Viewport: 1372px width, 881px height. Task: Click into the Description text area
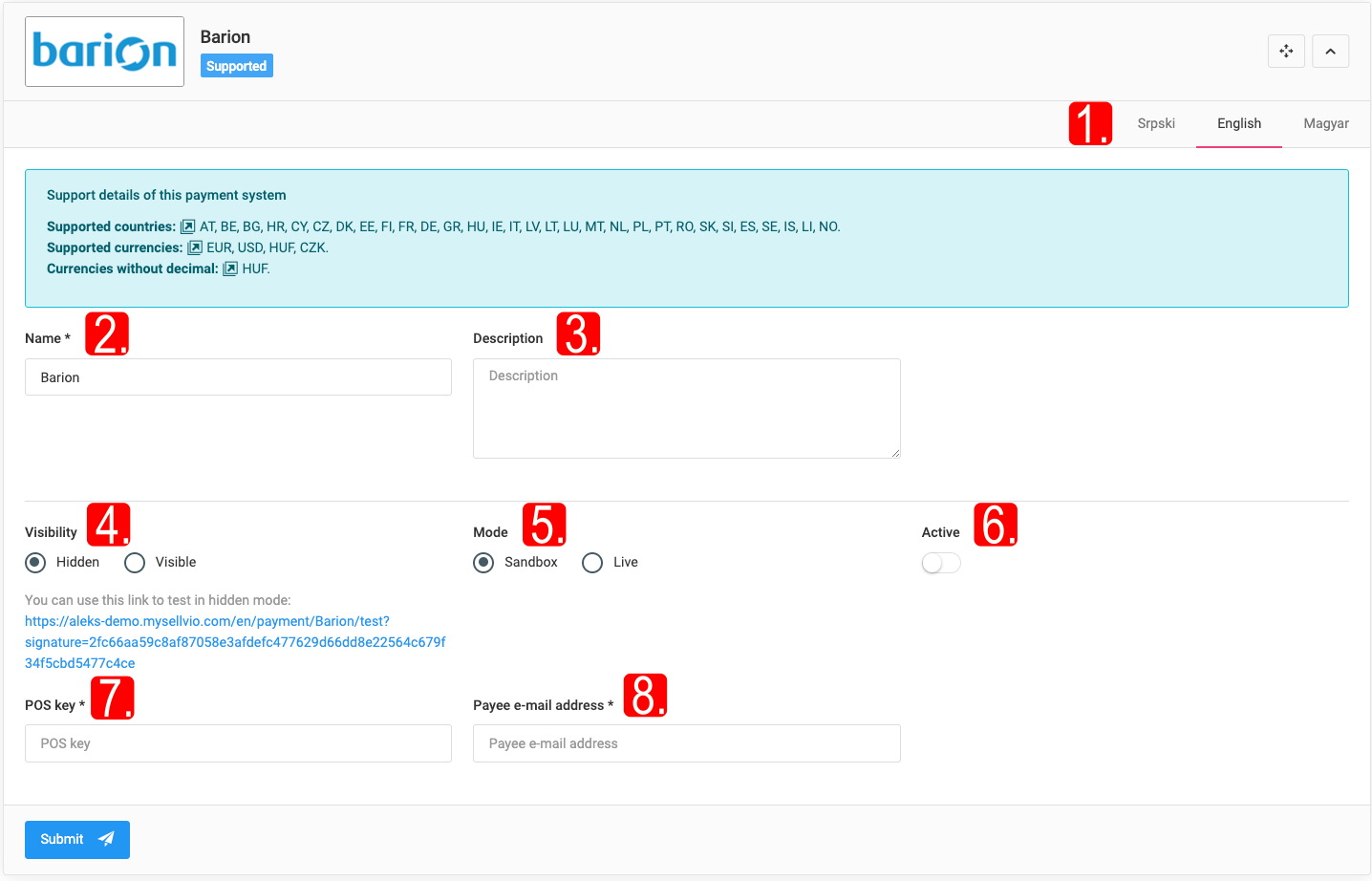click(x=686, y=408)
